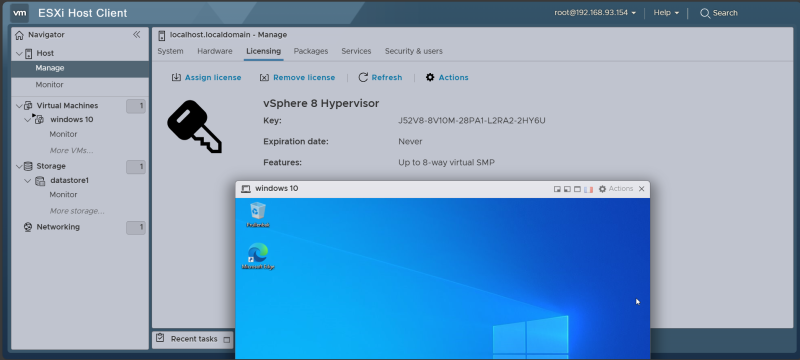
Task: Collapse the windows 10 tree node
Action: (x=28, y=120)
